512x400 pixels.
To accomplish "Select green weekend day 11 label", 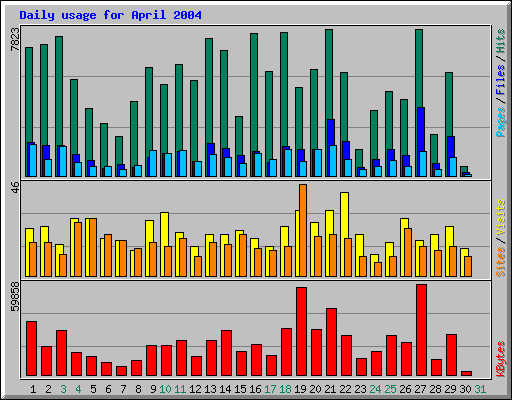I will 180,389.
